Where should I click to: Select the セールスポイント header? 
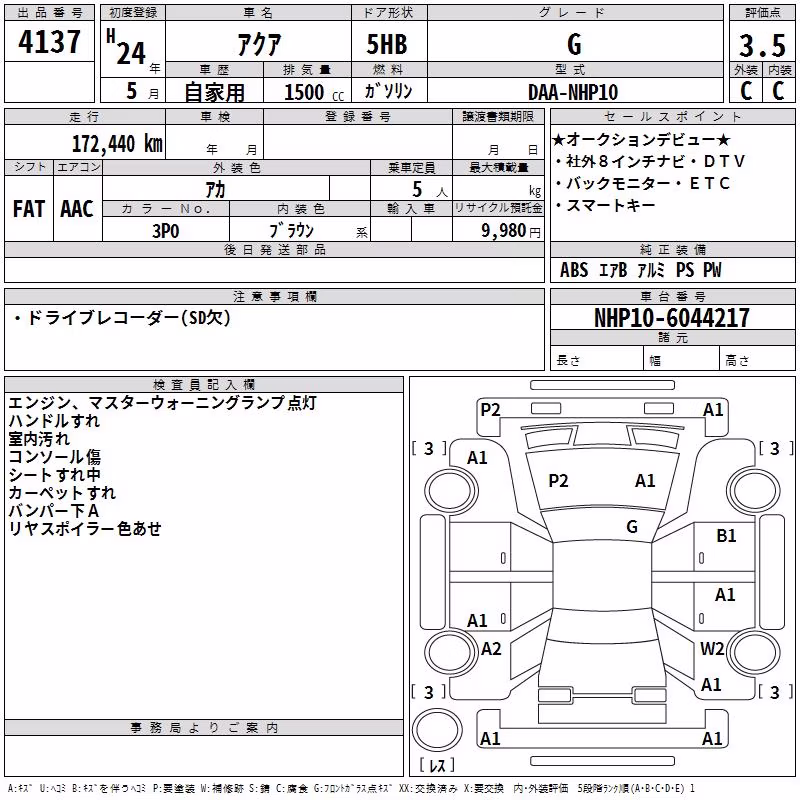(672, 116)
